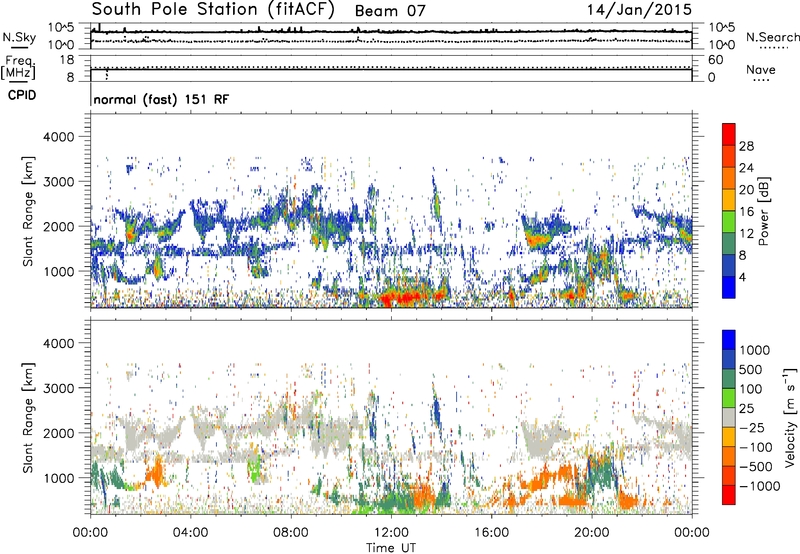Click the "04:00" time tick label
The width and height of the screenshot is (800, 554).
[190, 533]
